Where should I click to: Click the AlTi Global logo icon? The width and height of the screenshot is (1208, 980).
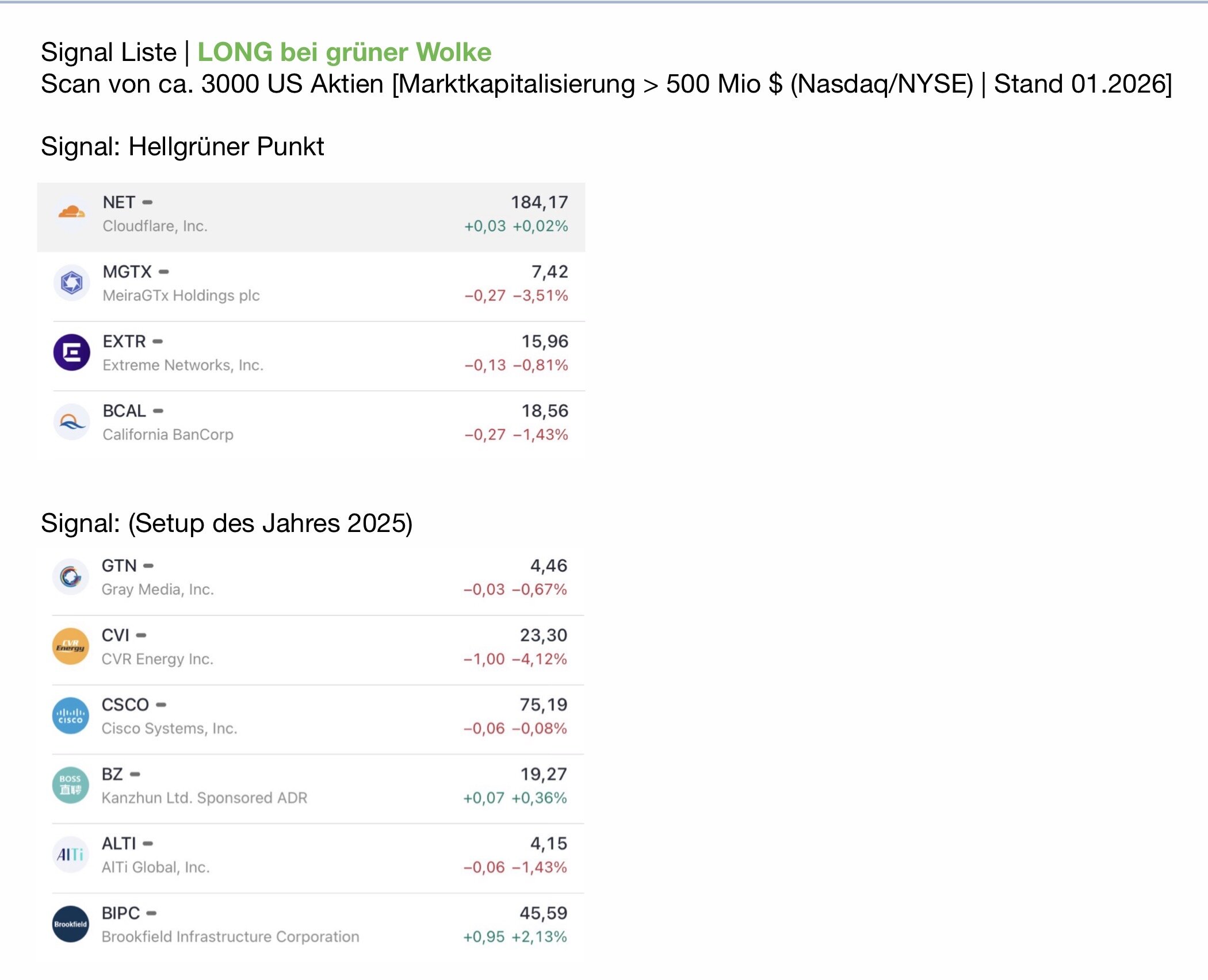tap(70, 855)
